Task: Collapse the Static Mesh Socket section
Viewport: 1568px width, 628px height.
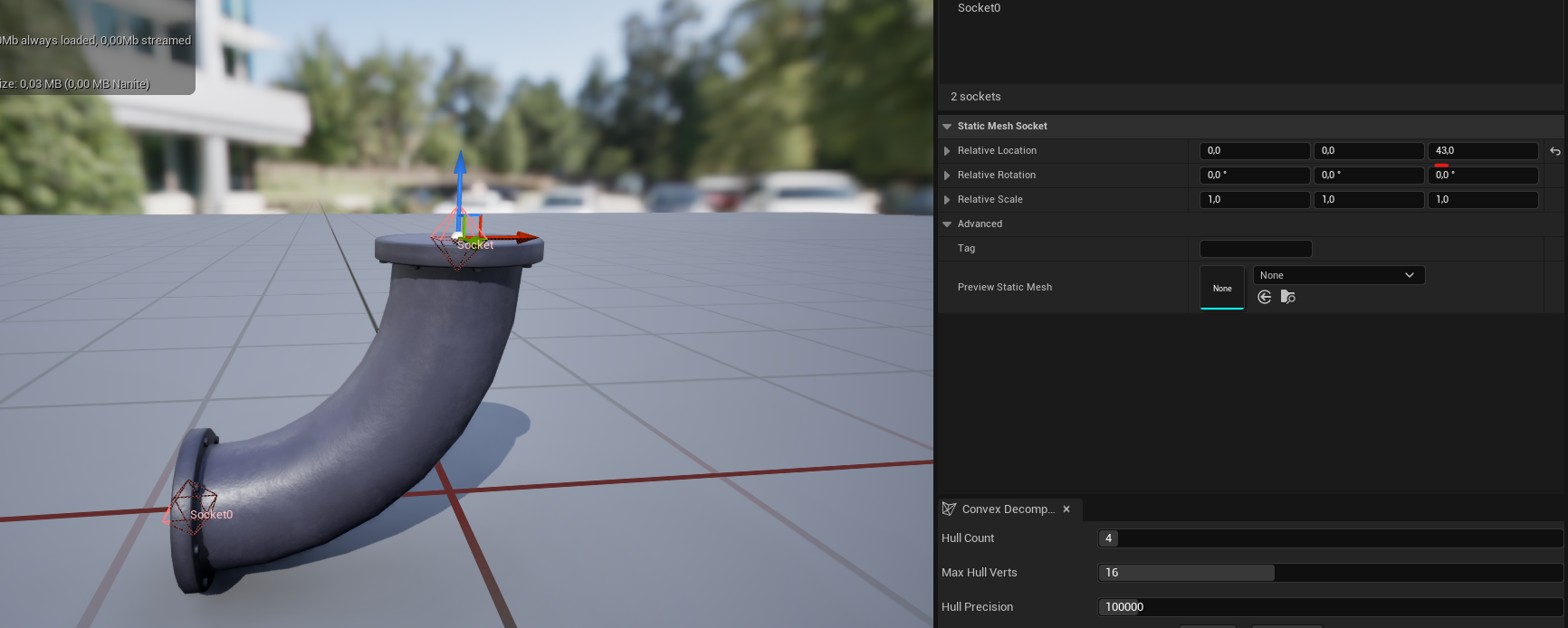Action: [x=947, y=127]
